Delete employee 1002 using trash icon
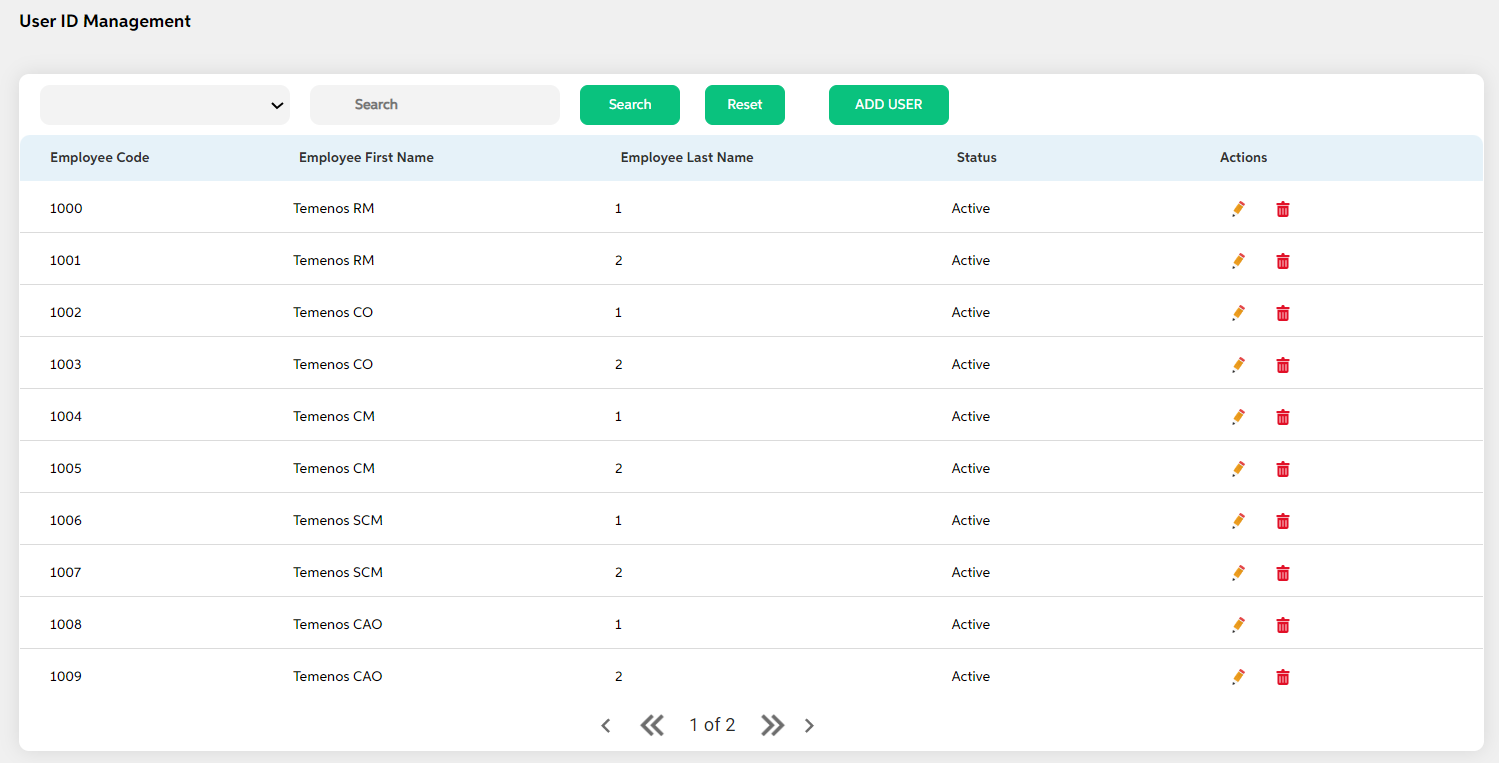 pyautogui.click(x=1283, y=313)
